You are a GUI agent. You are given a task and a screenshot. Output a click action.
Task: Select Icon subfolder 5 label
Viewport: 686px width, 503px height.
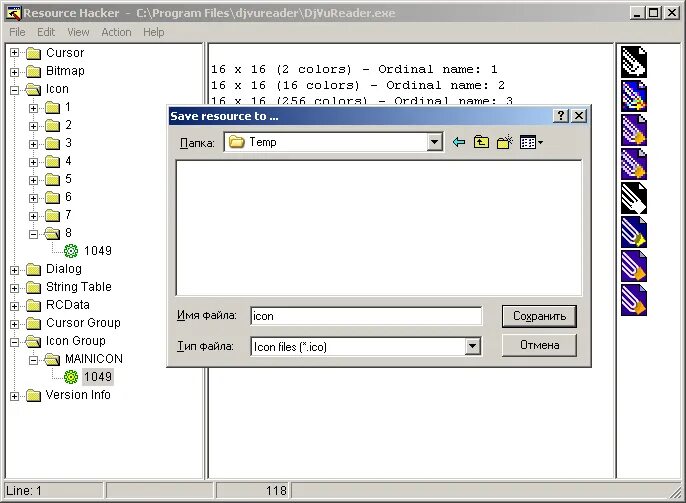point(68,179)
